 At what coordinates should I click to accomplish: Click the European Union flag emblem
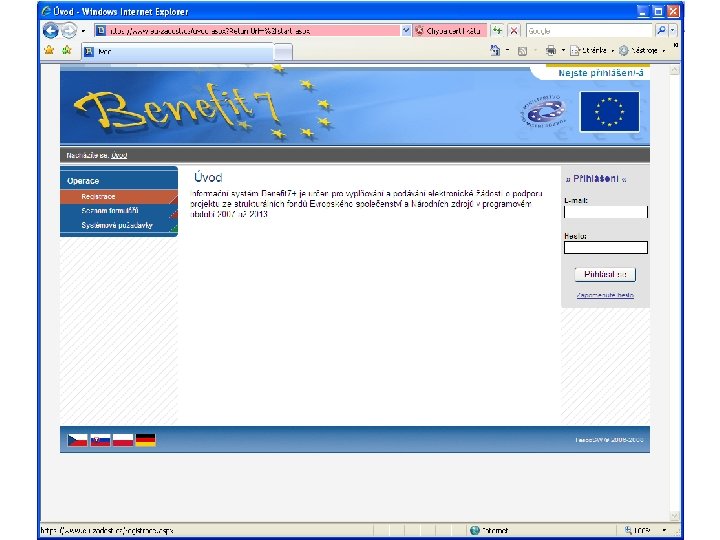(609, 112)
